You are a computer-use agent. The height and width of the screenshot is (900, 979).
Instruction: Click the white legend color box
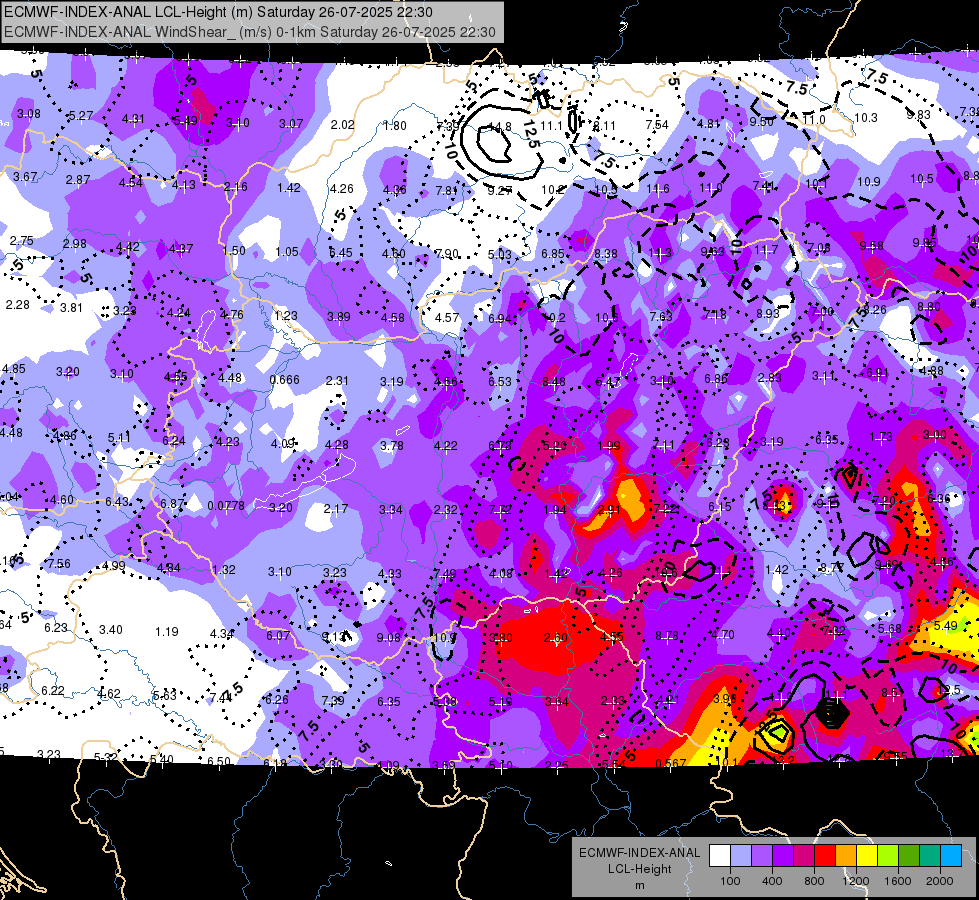click(x=720, y=855)
